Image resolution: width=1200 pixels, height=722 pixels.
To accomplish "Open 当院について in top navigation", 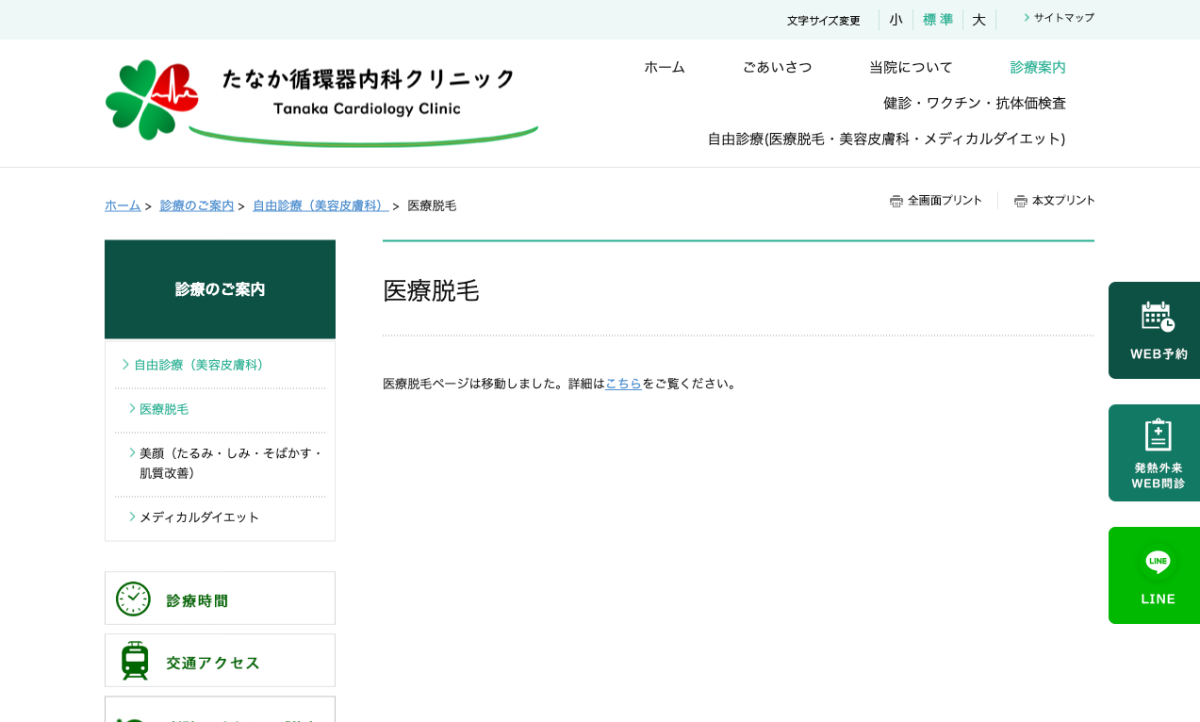I will [910, 67].
